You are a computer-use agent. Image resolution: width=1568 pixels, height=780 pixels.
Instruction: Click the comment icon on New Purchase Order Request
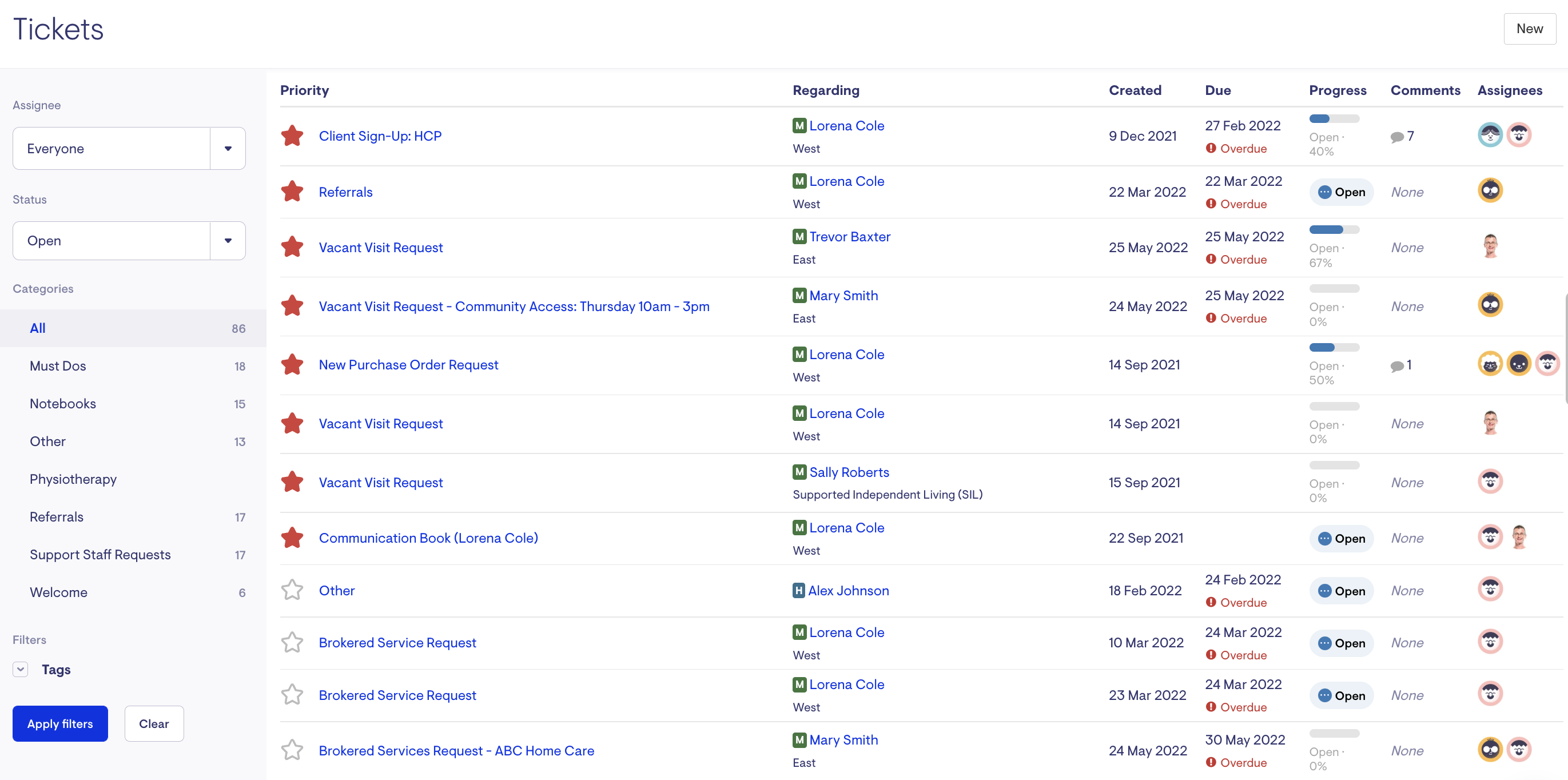[x=1397, y=365]
